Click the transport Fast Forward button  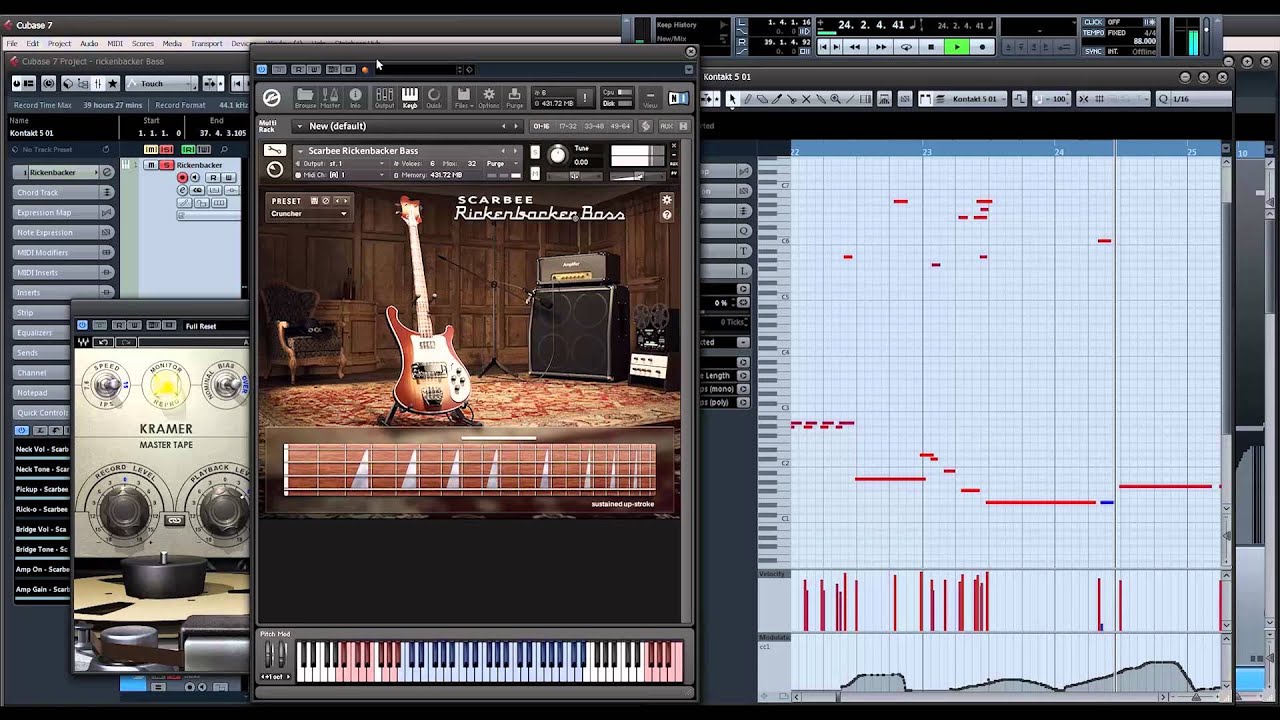point(880,47)
